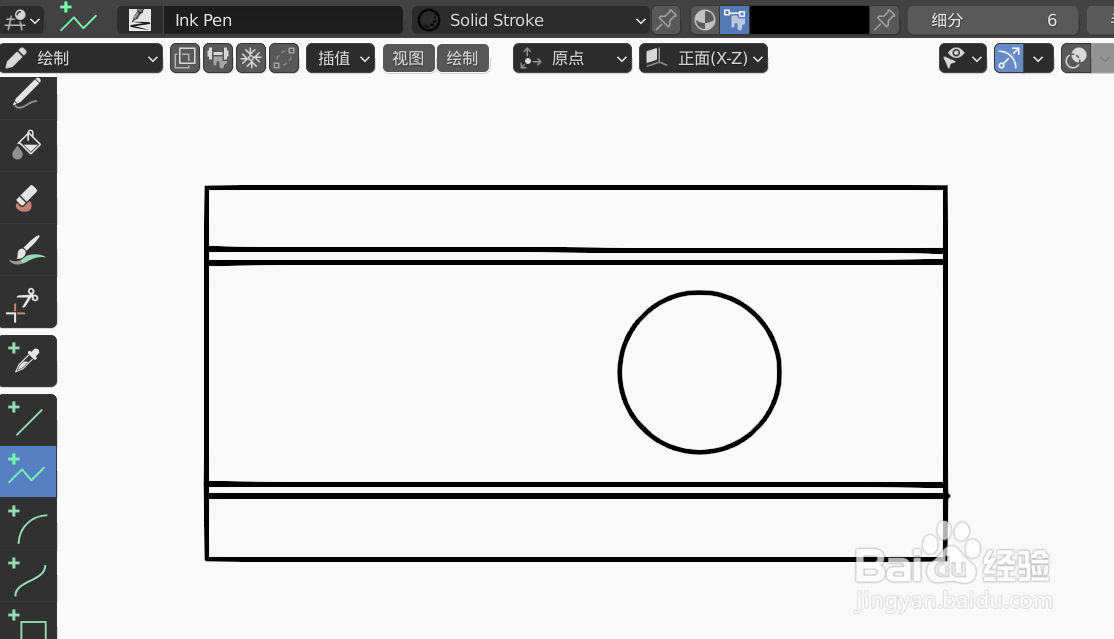Select the Line tool

pyautogui.click(x=28, y=420)
